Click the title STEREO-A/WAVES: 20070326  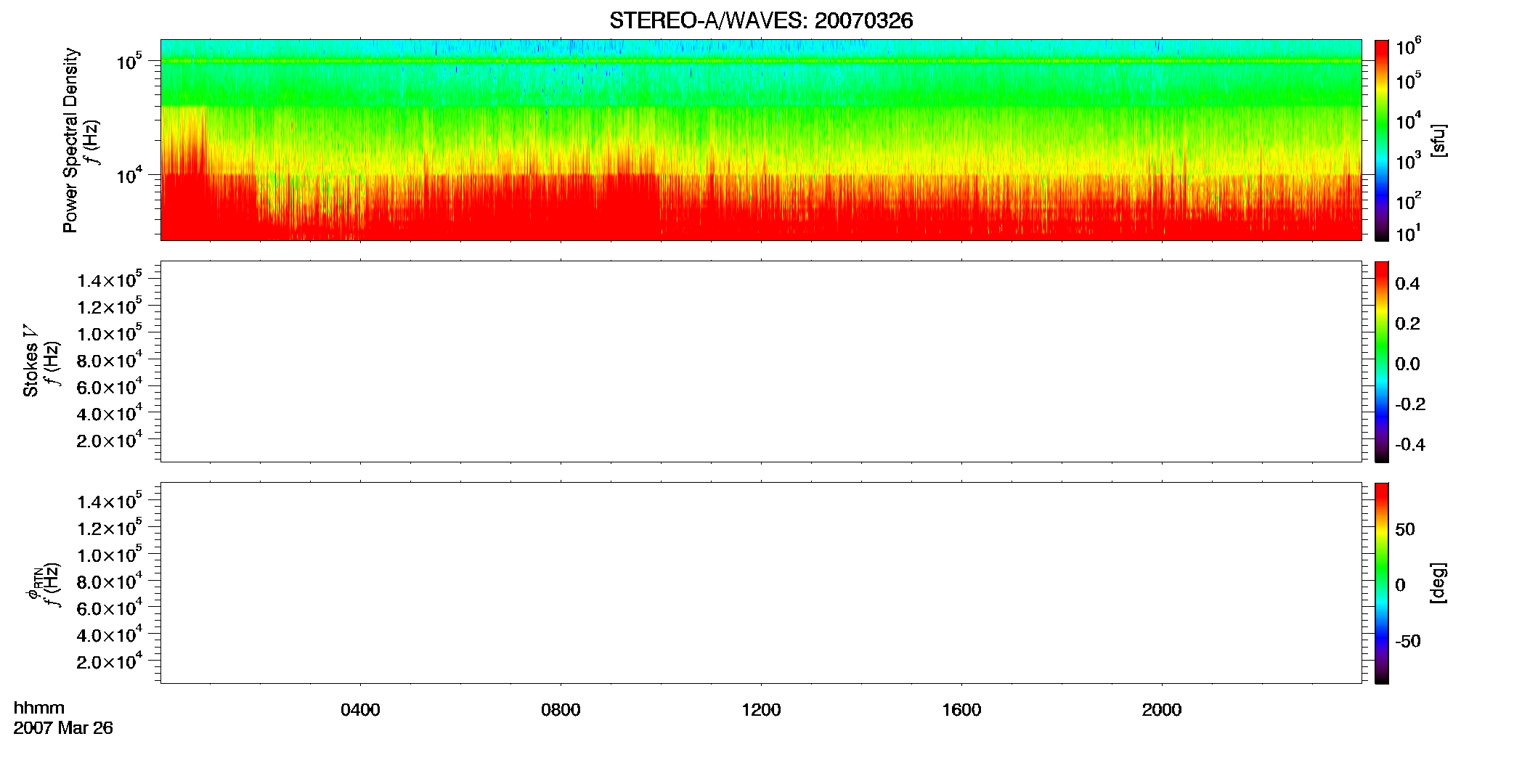tap(761, 21)
